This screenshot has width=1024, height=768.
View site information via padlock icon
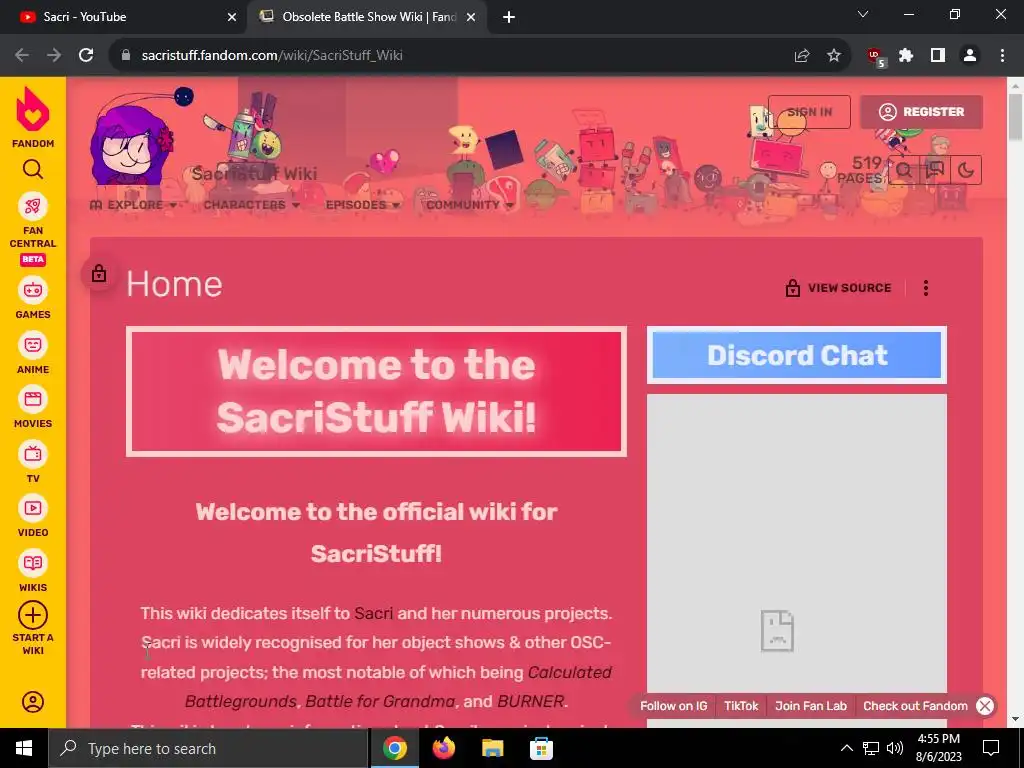click(x=126, y=56)
